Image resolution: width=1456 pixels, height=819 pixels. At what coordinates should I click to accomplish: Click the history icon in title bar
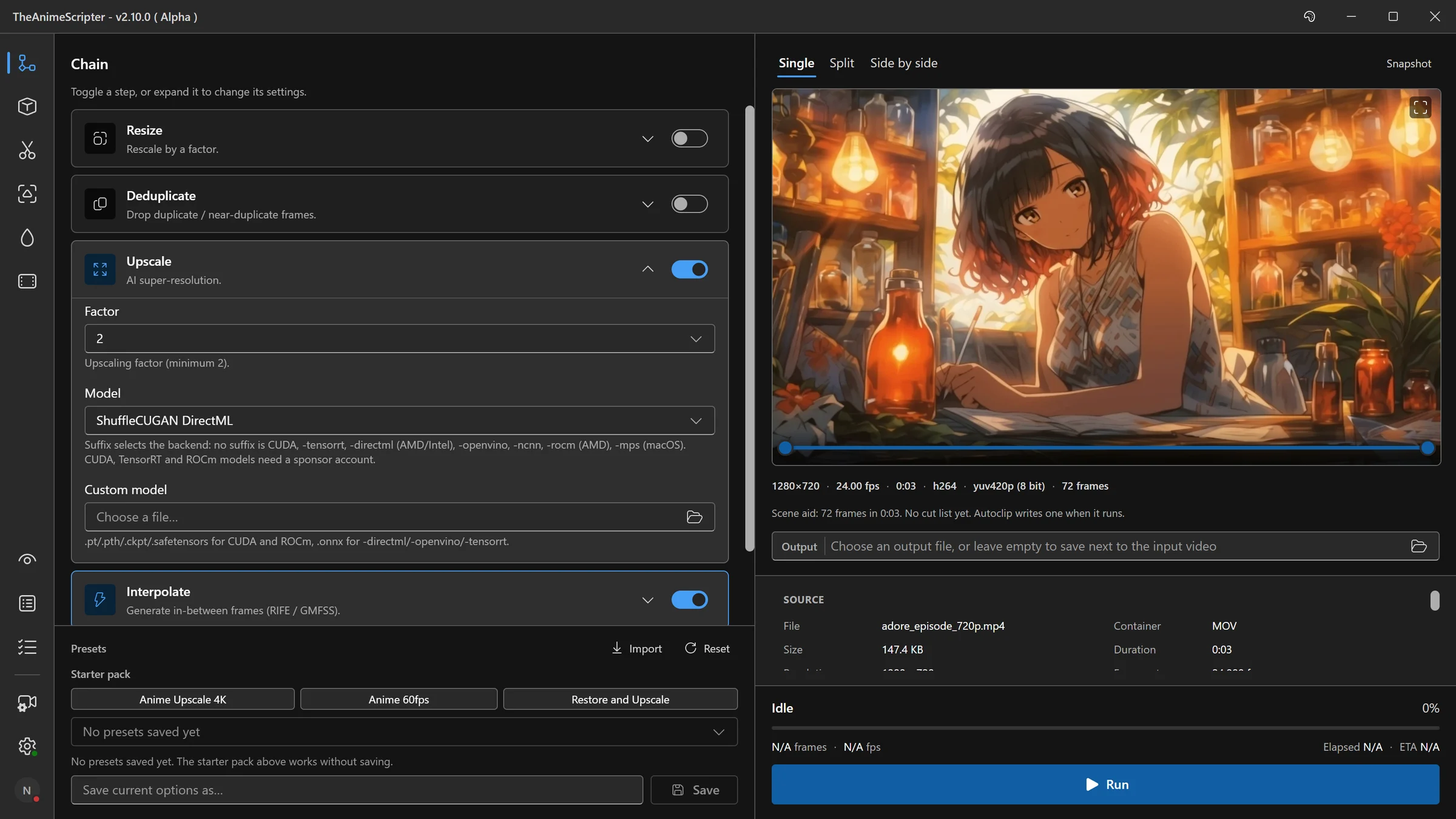point(1309,16)
